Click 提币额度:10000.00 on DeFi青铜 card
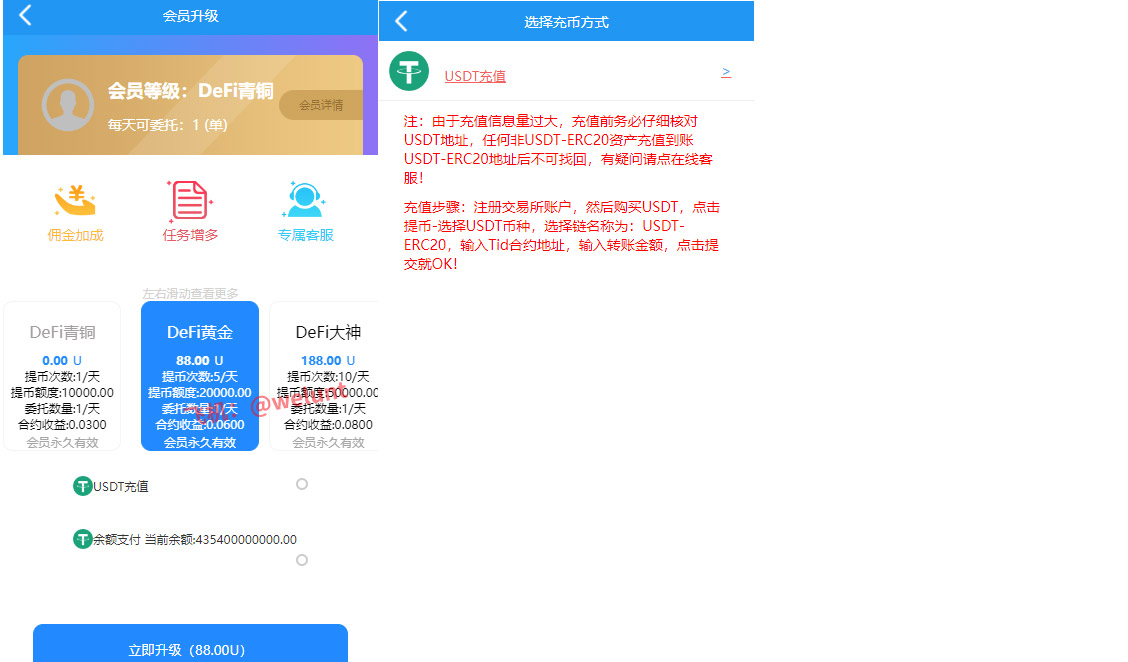The width and height of the screenshot is (1128, 662). coord(62,393)
